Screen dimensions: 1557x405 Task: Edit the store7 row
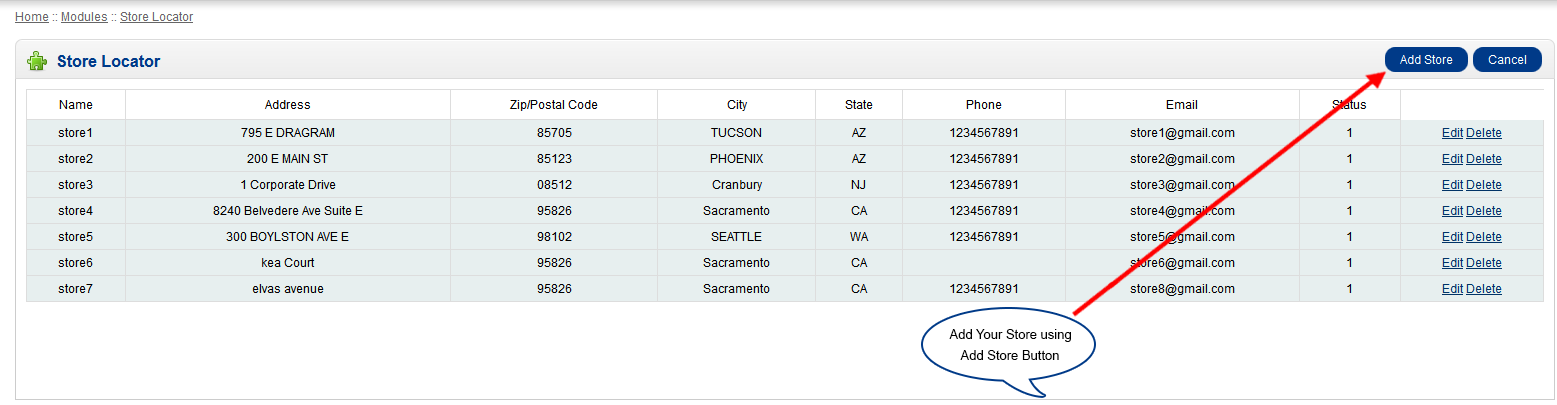pyautogui.click(x=1452, y=289)
